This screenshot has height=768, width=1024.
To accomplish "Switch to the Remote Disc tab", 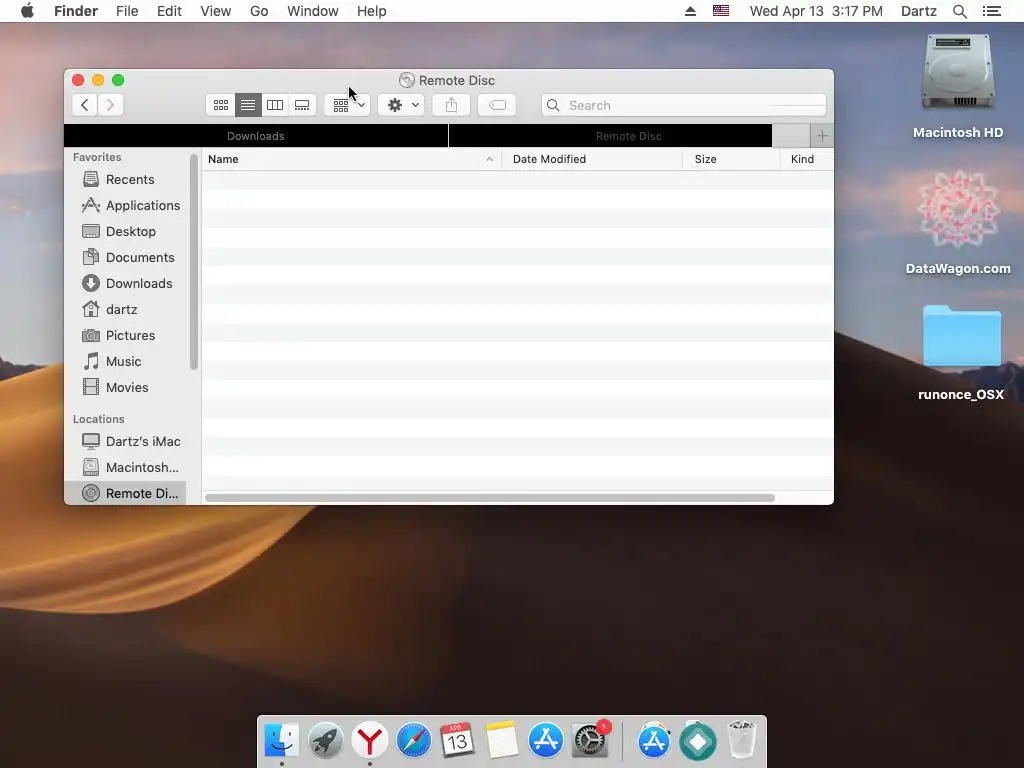I will (x=611, y=136).
